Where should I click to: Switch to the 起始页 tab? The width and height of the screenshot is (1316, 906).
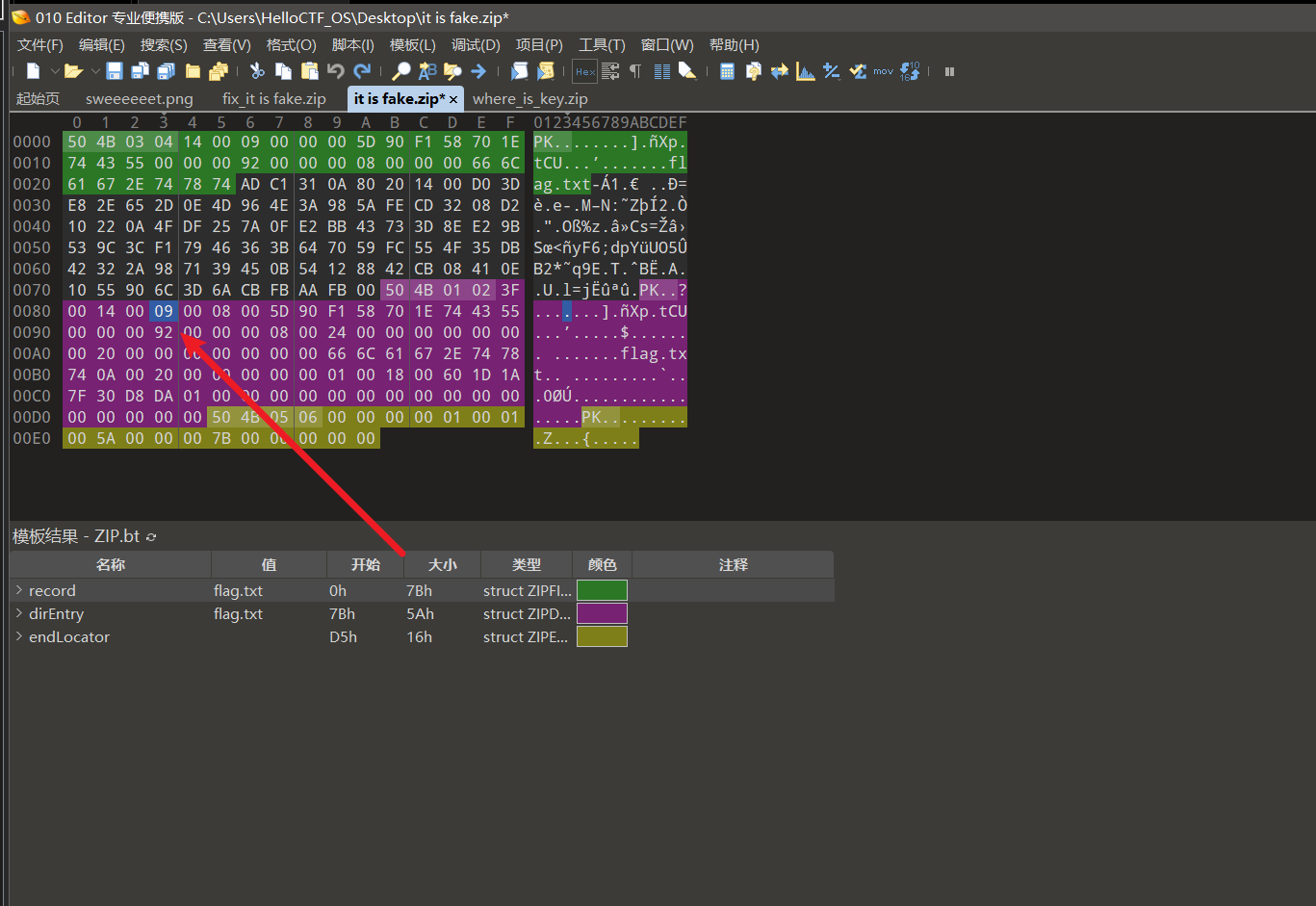click(x=38, y=98)
